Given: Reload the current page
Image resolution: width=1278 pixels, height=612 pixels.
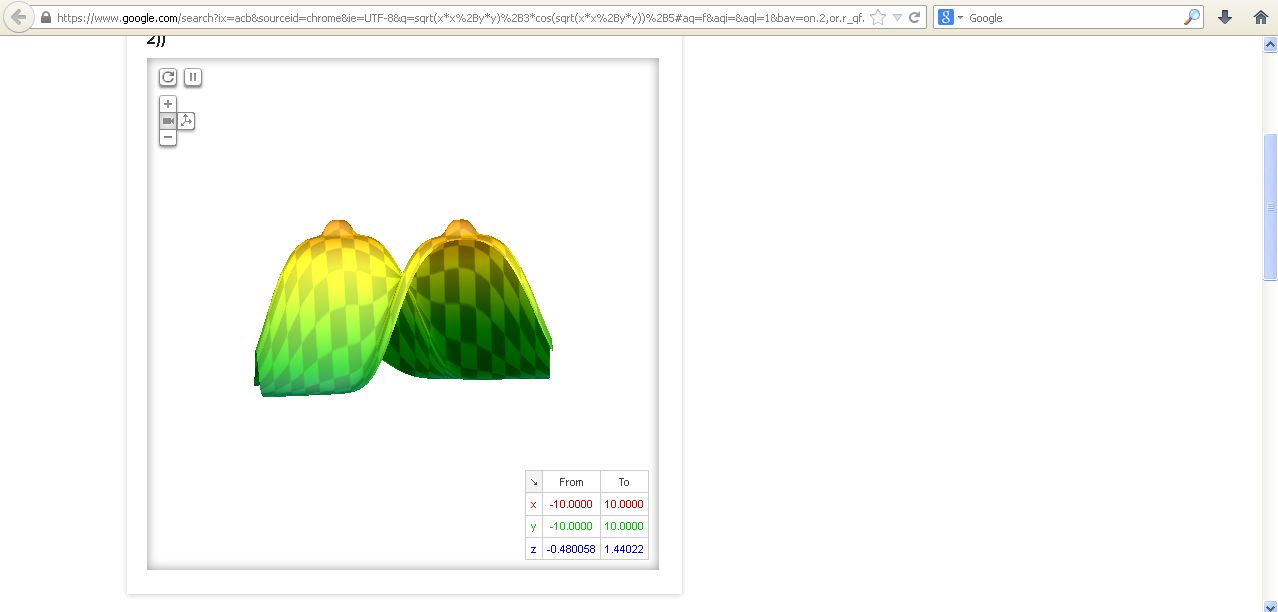Looking at the screenshot, I should point(914,17).
